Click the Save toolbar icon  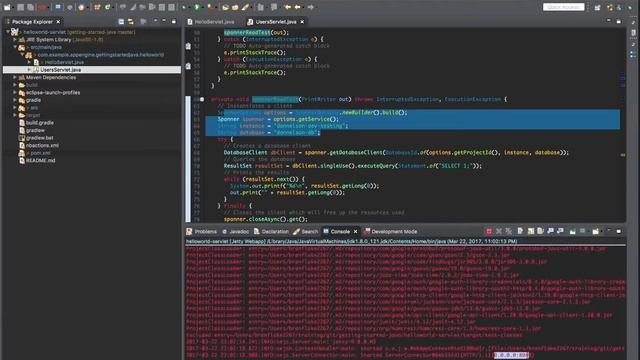coord(20,7)
